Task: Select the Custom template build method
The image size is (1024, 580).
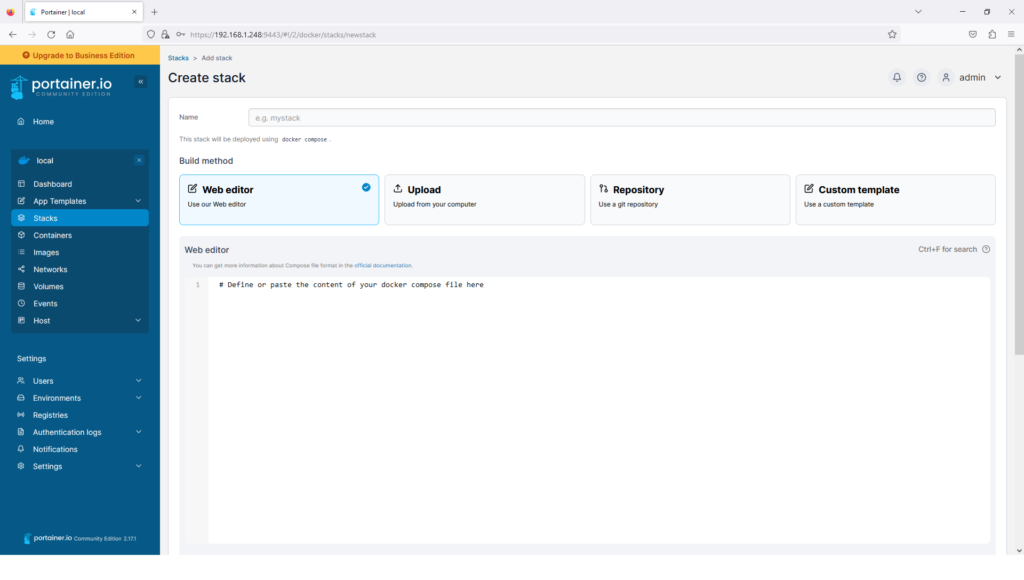Action: (894, 199)
